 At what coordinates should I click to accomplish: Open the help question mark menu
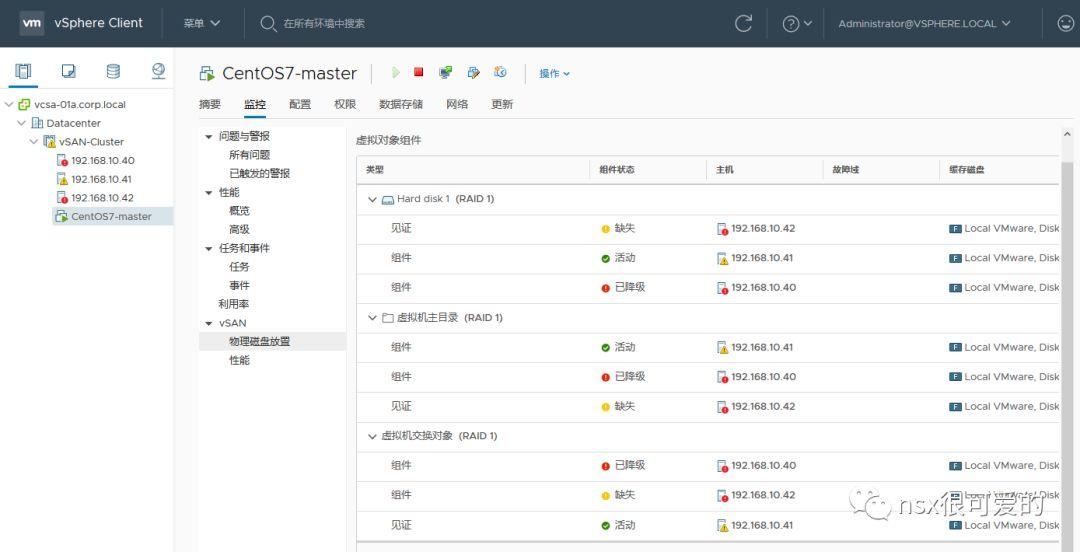(797, 23)
